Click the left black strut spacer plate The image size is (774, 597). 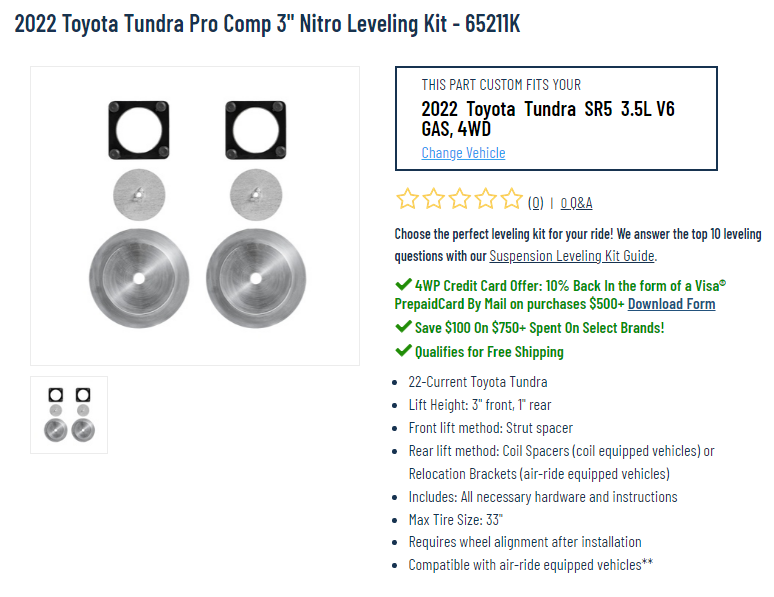coord(139,130)
